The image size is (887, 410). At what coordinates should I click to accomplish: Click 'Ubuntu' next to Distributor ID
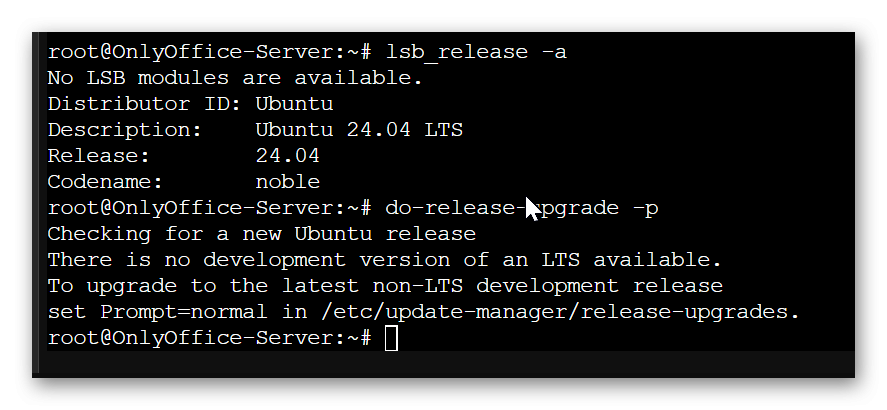[294, 103]
